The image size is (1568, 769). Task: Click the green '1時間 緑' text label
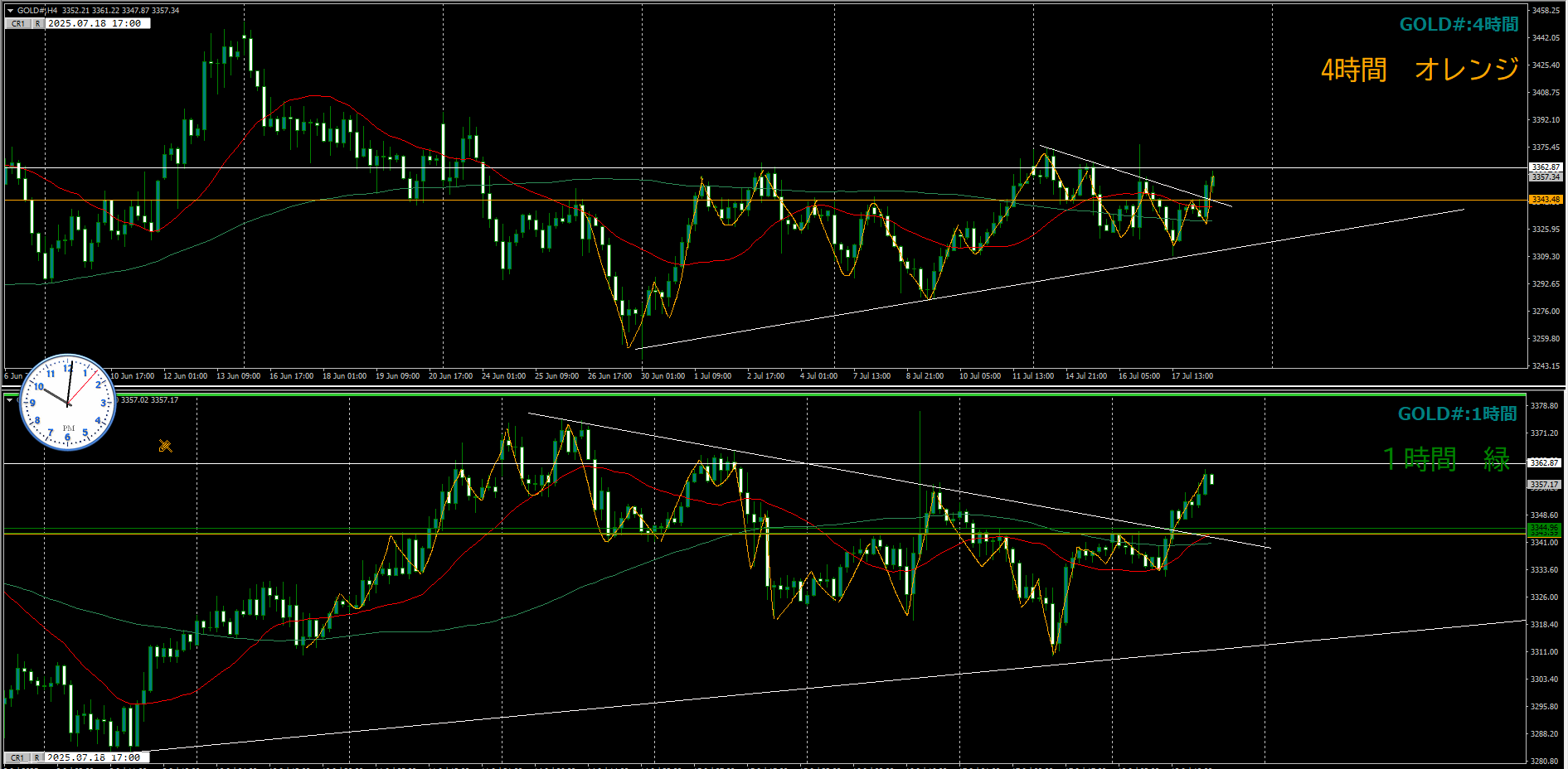click(x=1446, y=459)
